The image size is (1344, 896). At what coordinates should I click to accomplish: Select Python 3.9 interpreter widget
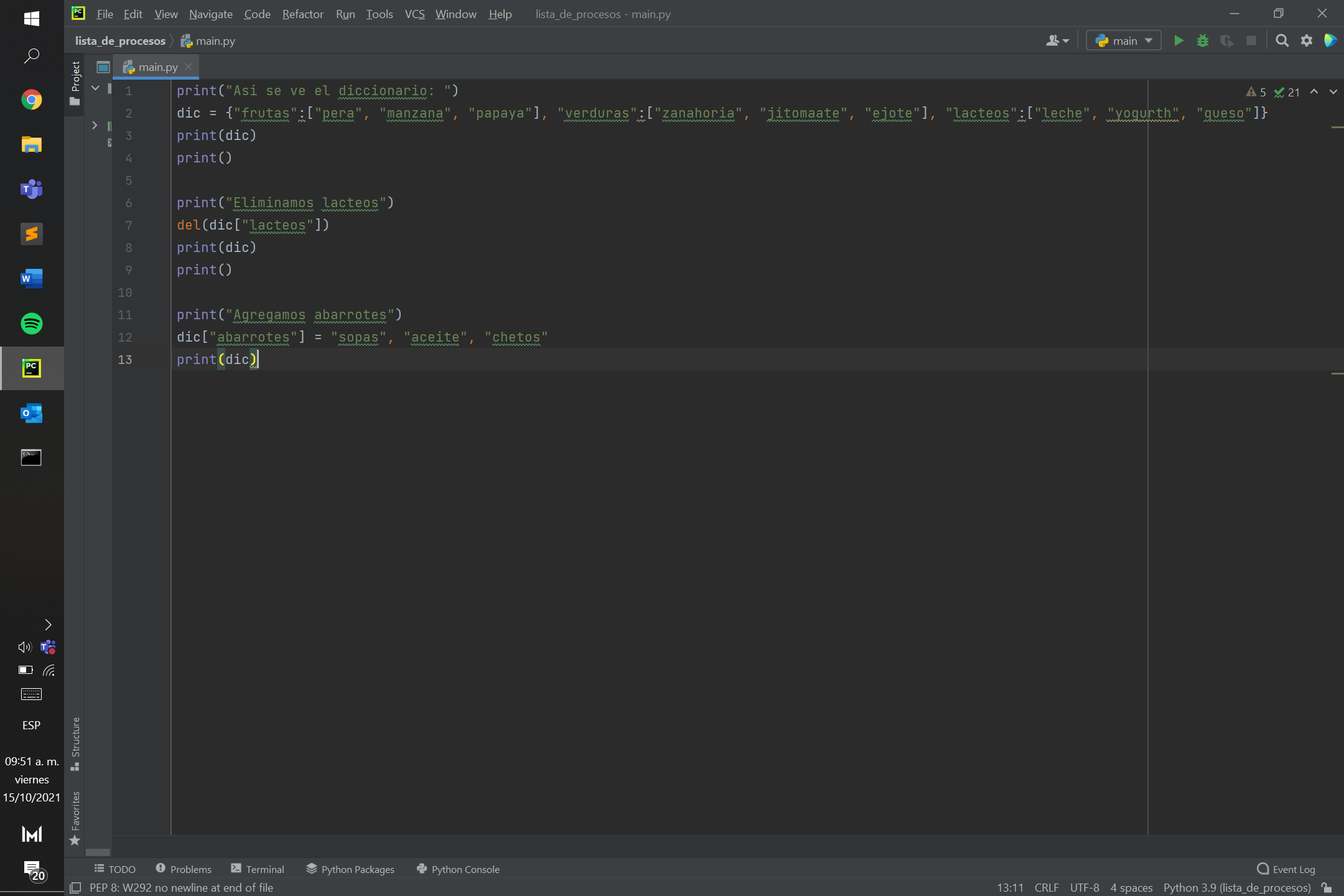(x=1237, y=888)
